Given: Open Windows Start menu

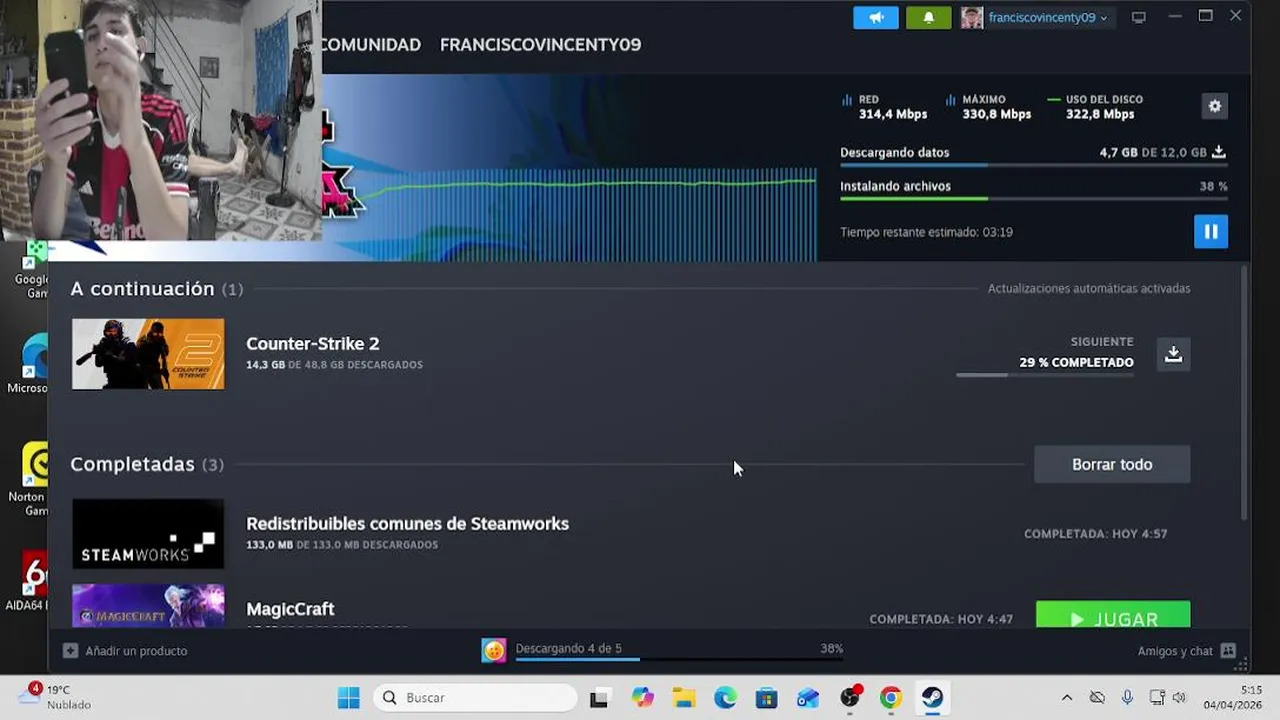Looking at the screenshot, I should [348, 698].
